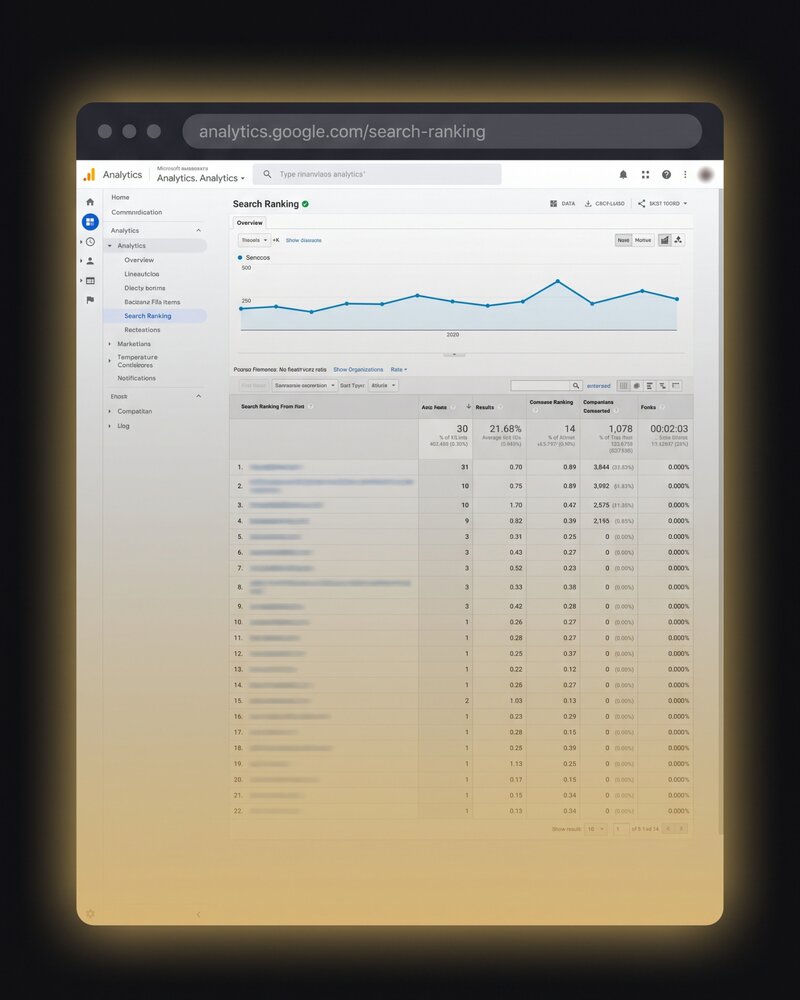Click the Home icon in left rail
The width and height of the screenshot is (800, 1000).
click(90, 202)
